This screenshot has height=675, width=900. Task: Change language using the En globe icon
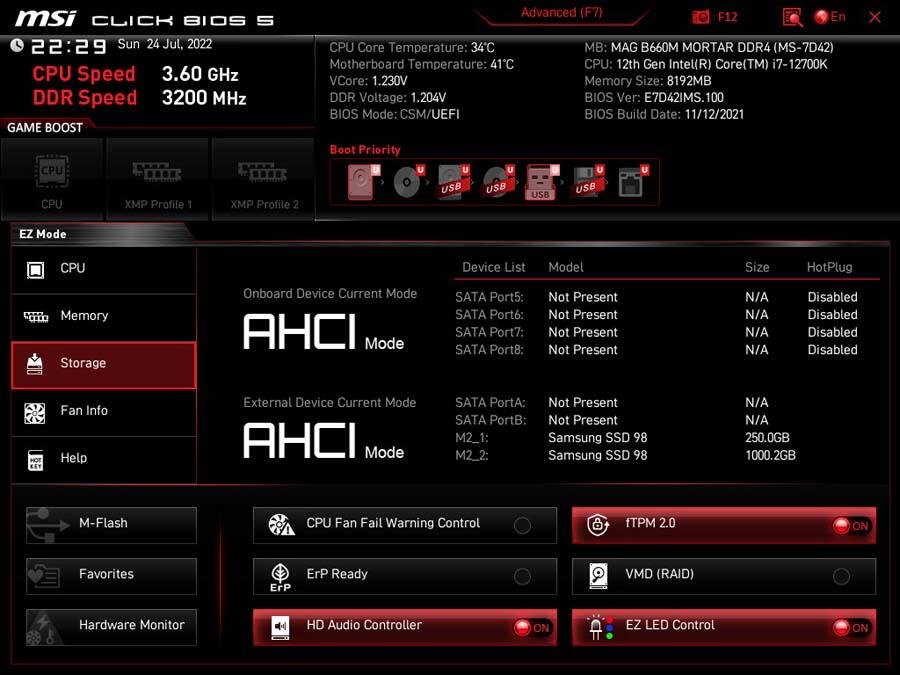point(830,17)
